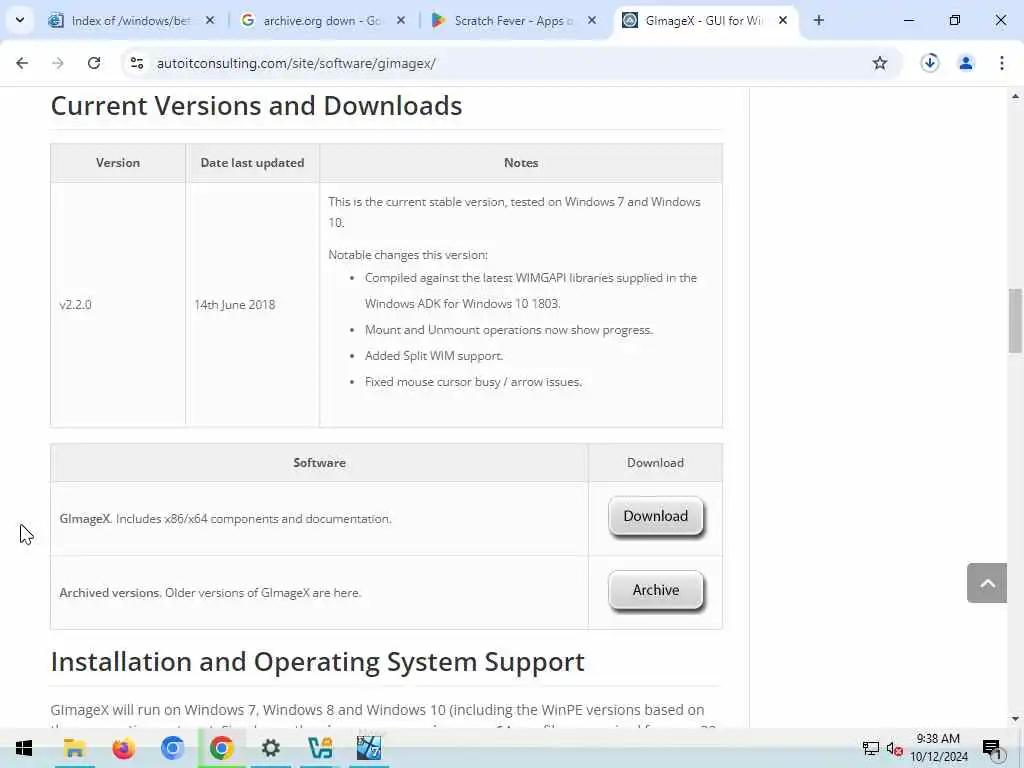This screenshot has width=1024, height=768.
Task: Open network status in system tray
Action: 871,748
